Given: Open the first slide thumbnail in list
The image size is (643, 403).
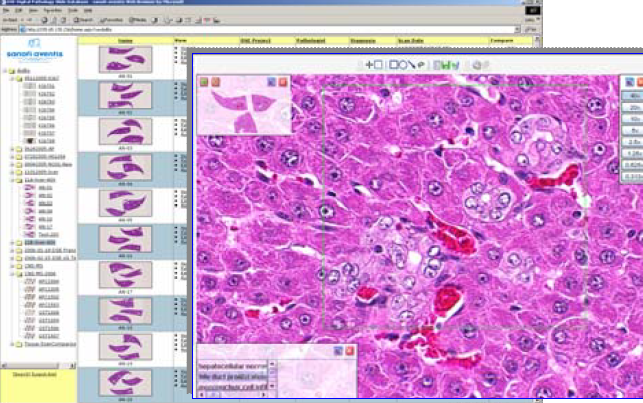Looking at the screenshot, I should [x=126, y=57].
